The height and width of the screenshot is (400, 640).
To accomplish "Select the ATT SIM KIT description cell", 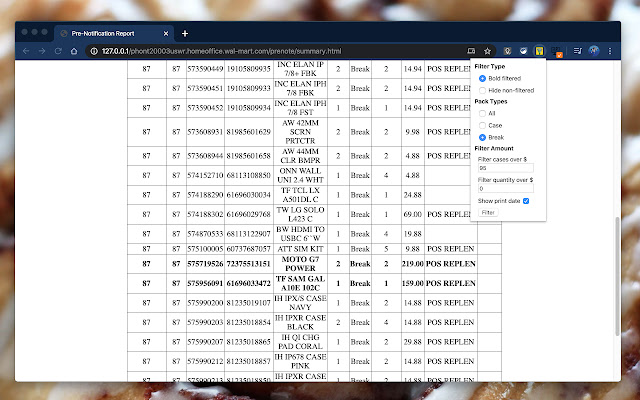I will tap(300, 249).
